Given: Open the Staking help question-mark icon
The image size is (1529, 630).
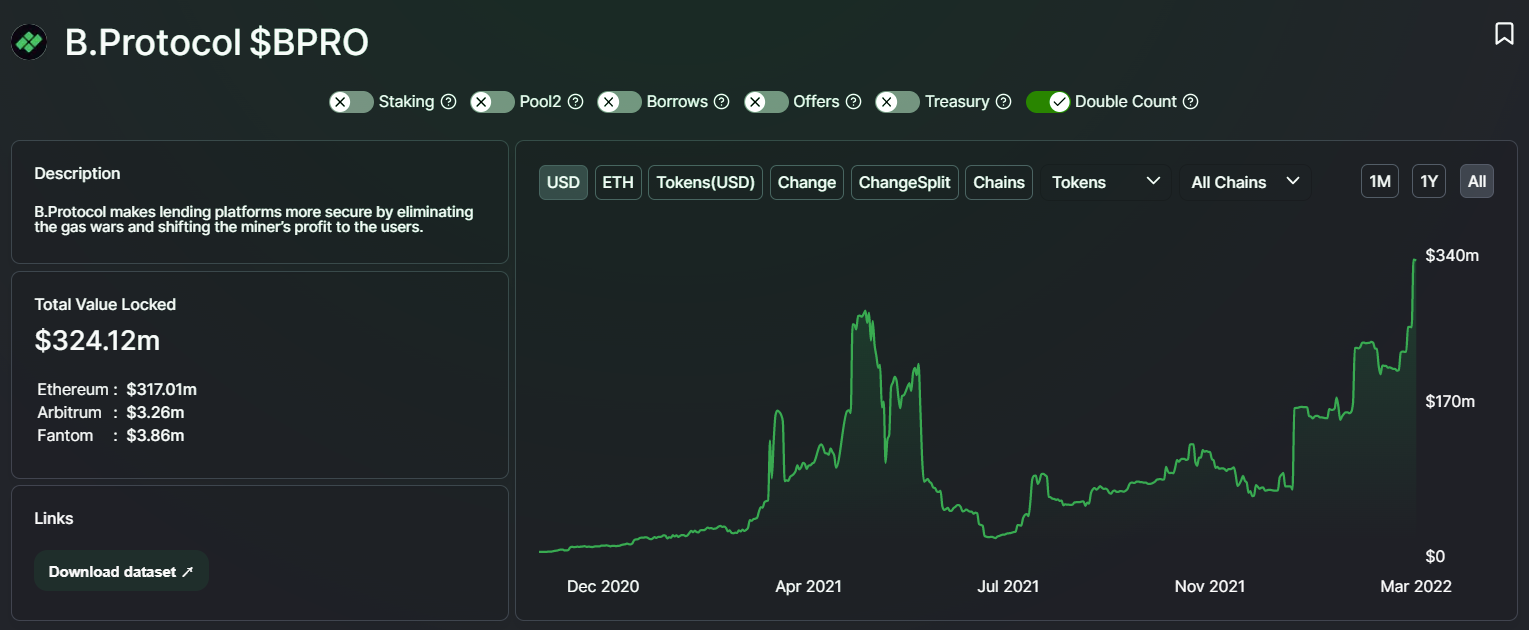Looking at the screenshot, I should (x=449, y=102).
